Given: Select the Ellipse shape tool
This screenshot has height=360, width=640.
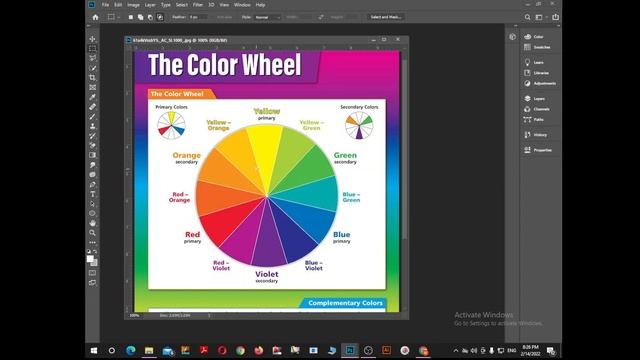Looking at the screenshot, I should point(93,213).
